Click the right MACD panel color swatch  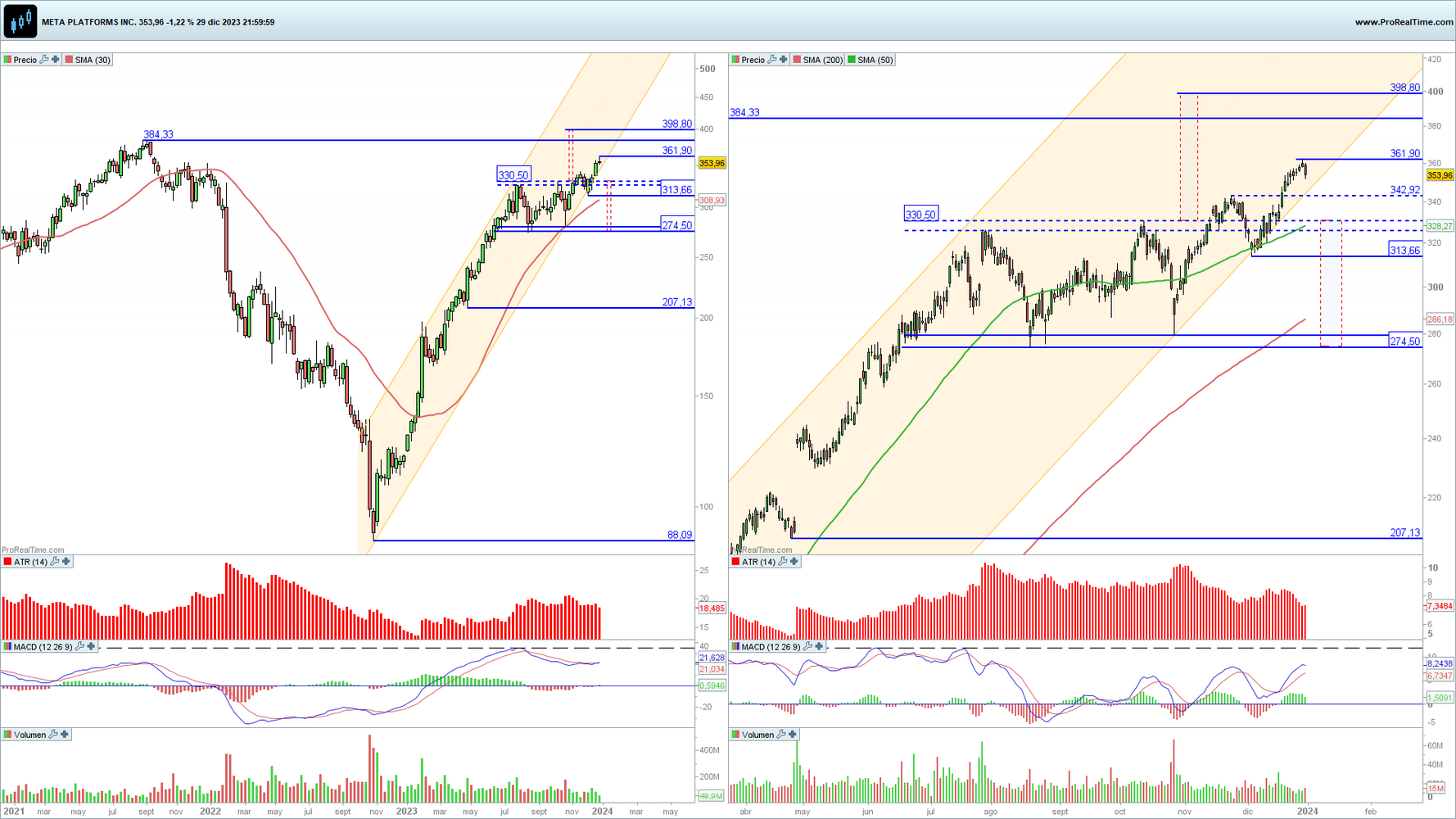click(735, 647)
